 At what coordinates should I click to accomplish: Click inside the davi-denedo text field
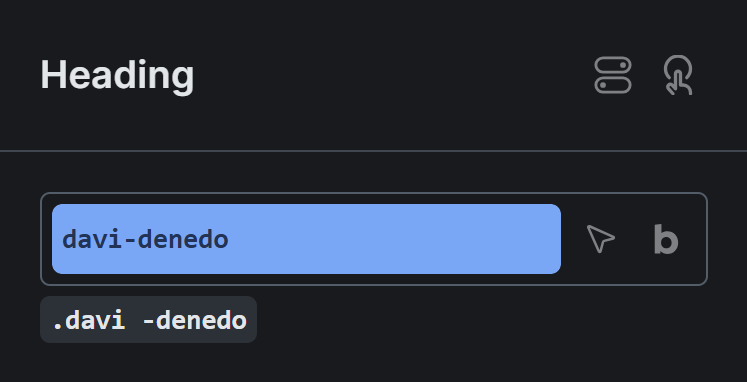tap(306, 239)
